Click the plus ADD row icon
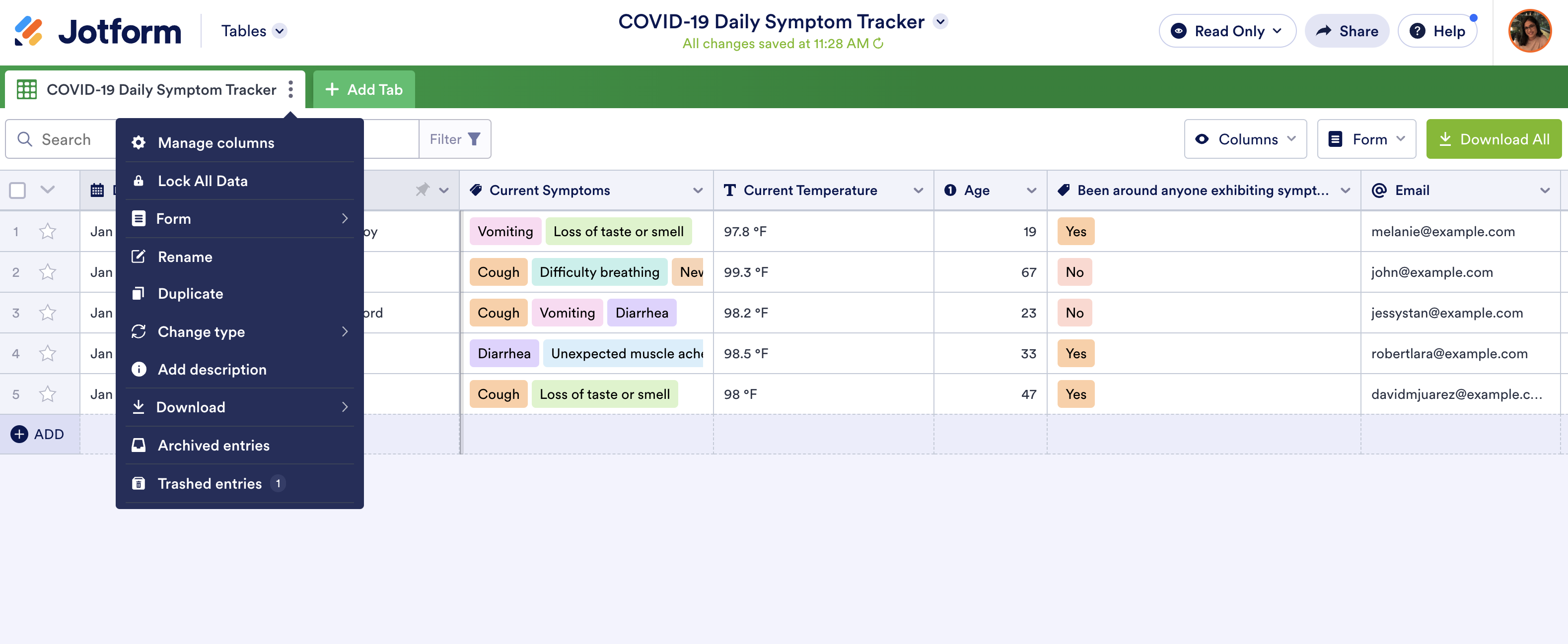This screenshot has width=1568, height=644. coord(19,434)
